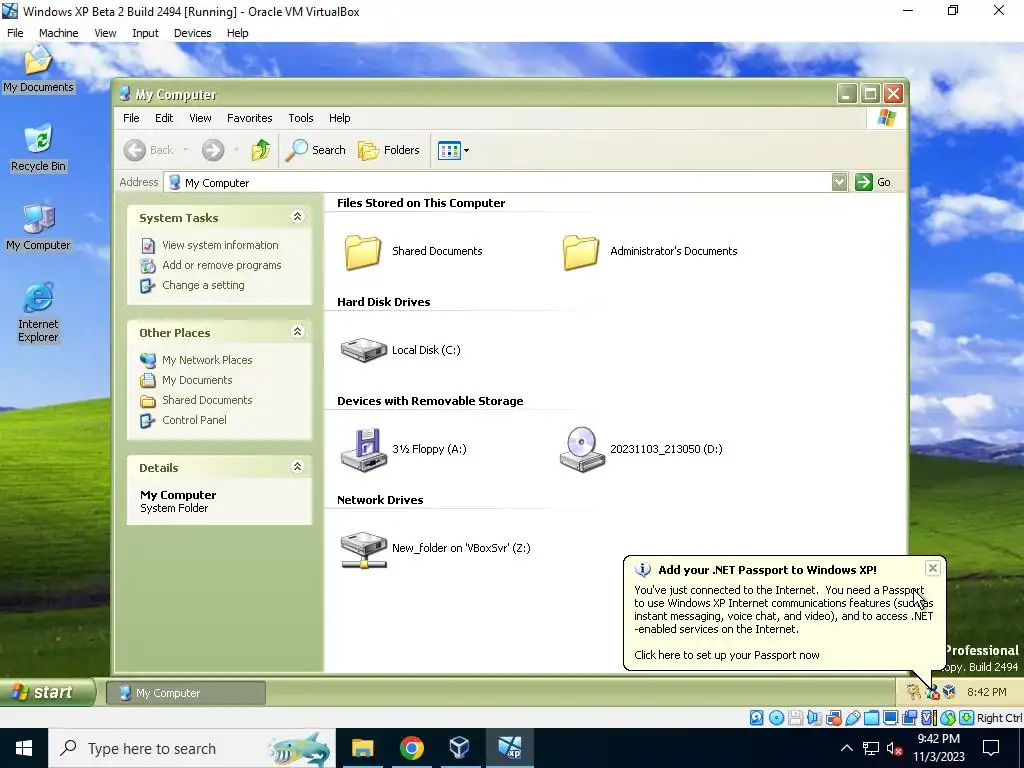This screenshot has width=1024, height=768.
Task: Open My Network Places link
Action: point(207,360)
